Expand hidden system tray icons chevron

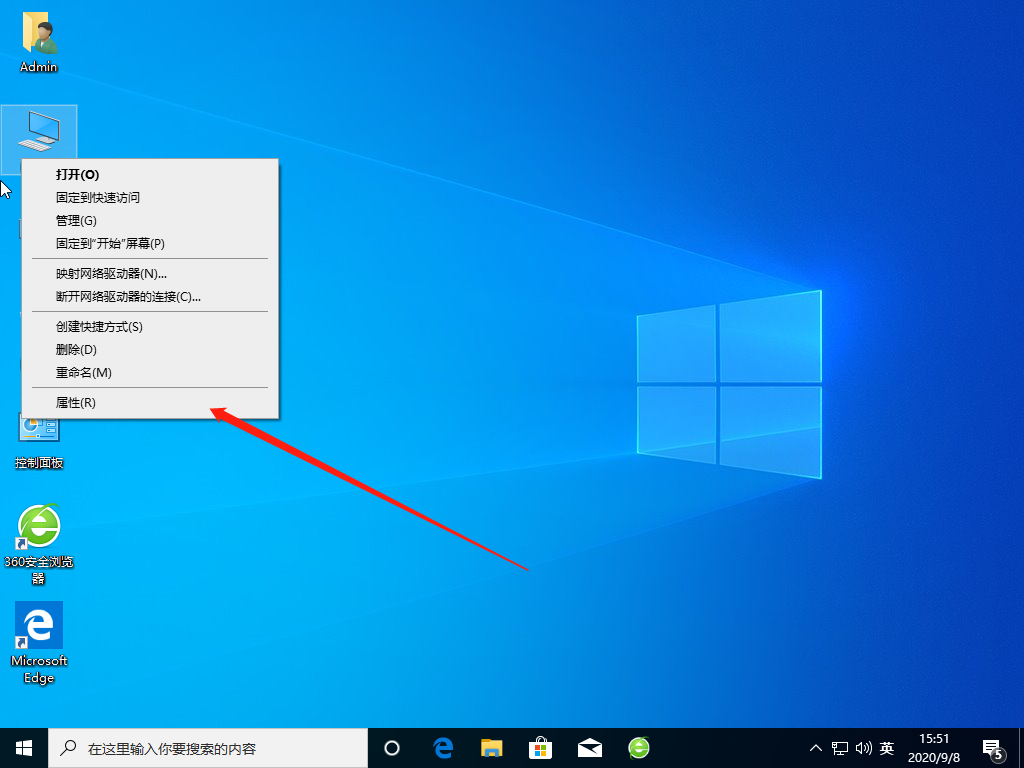point(816,748)
